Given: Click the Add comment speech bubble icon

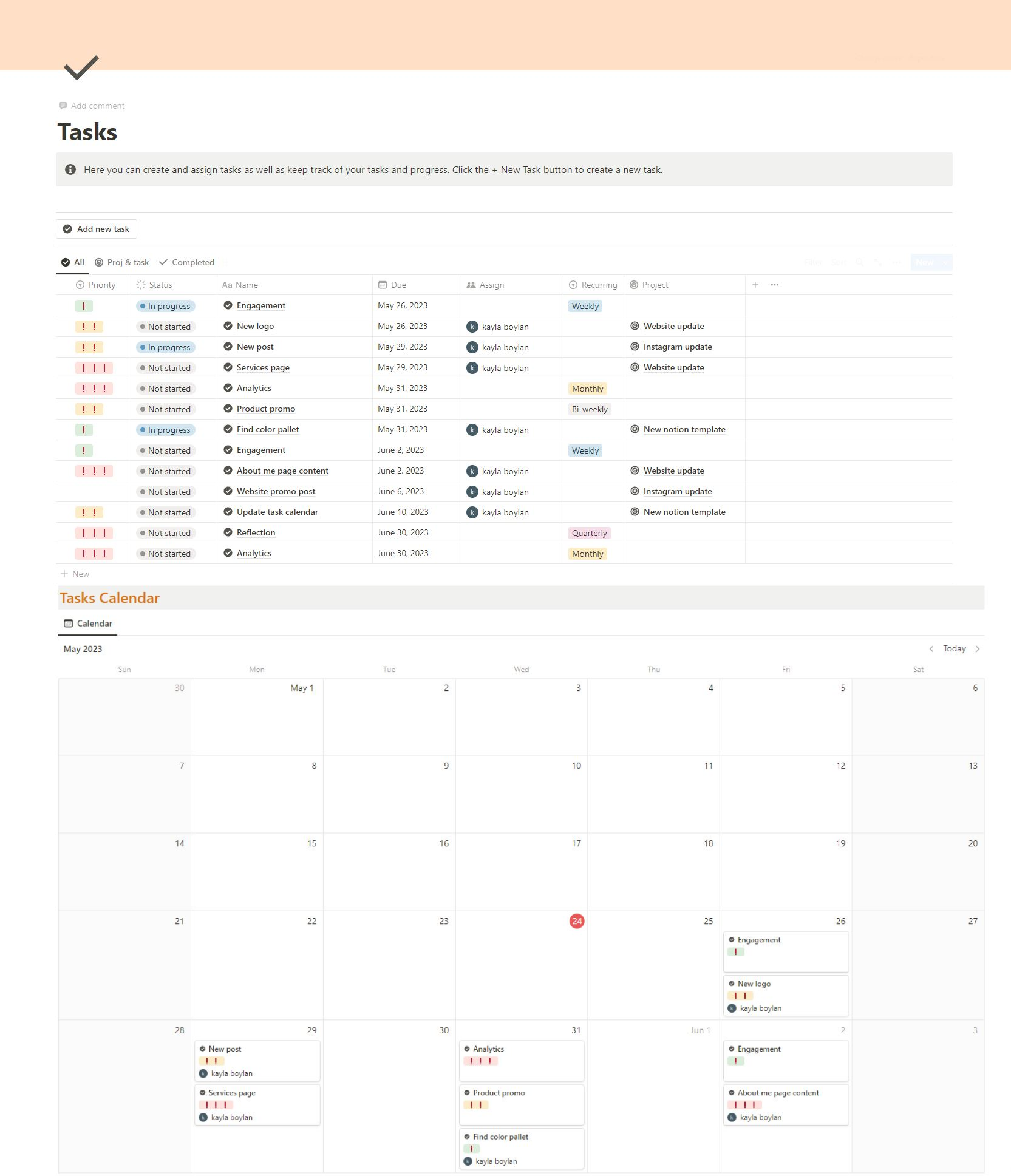Looking at the screenshot, I should coord(64,105).
